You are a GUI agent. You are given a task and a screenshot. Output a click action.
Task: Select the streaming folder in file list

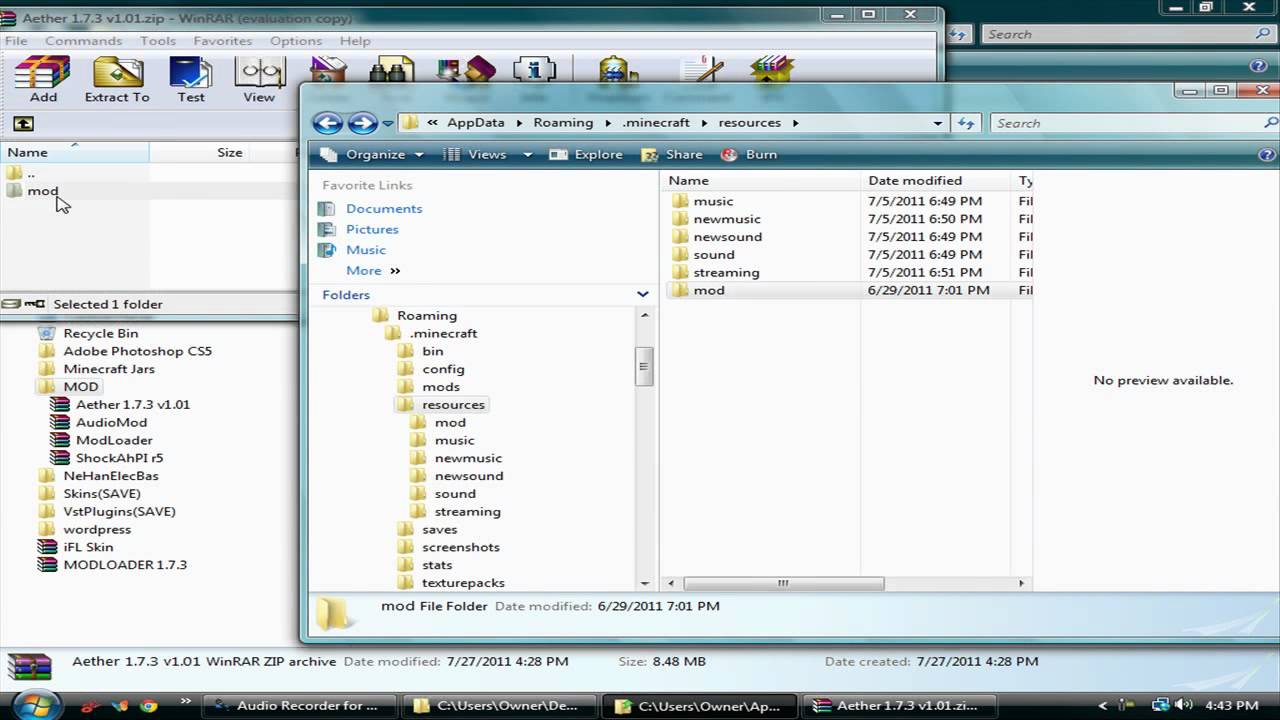point(726,273)
